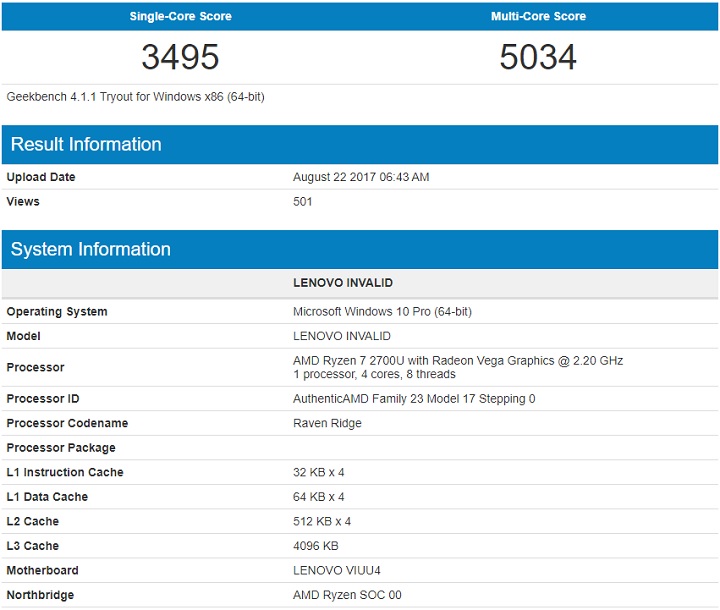This screenshot has height=610, width=720.
Task: Click the Upload Date row label
Action: tap(41, 177)
